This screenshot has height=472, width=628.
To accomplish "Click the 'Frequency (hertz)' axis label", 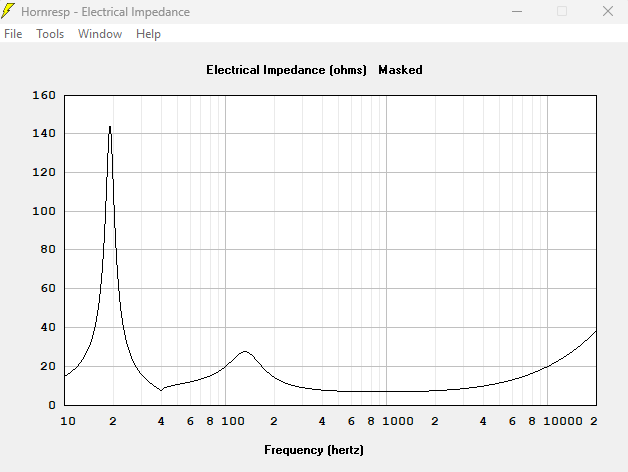I will pos(314,450).
